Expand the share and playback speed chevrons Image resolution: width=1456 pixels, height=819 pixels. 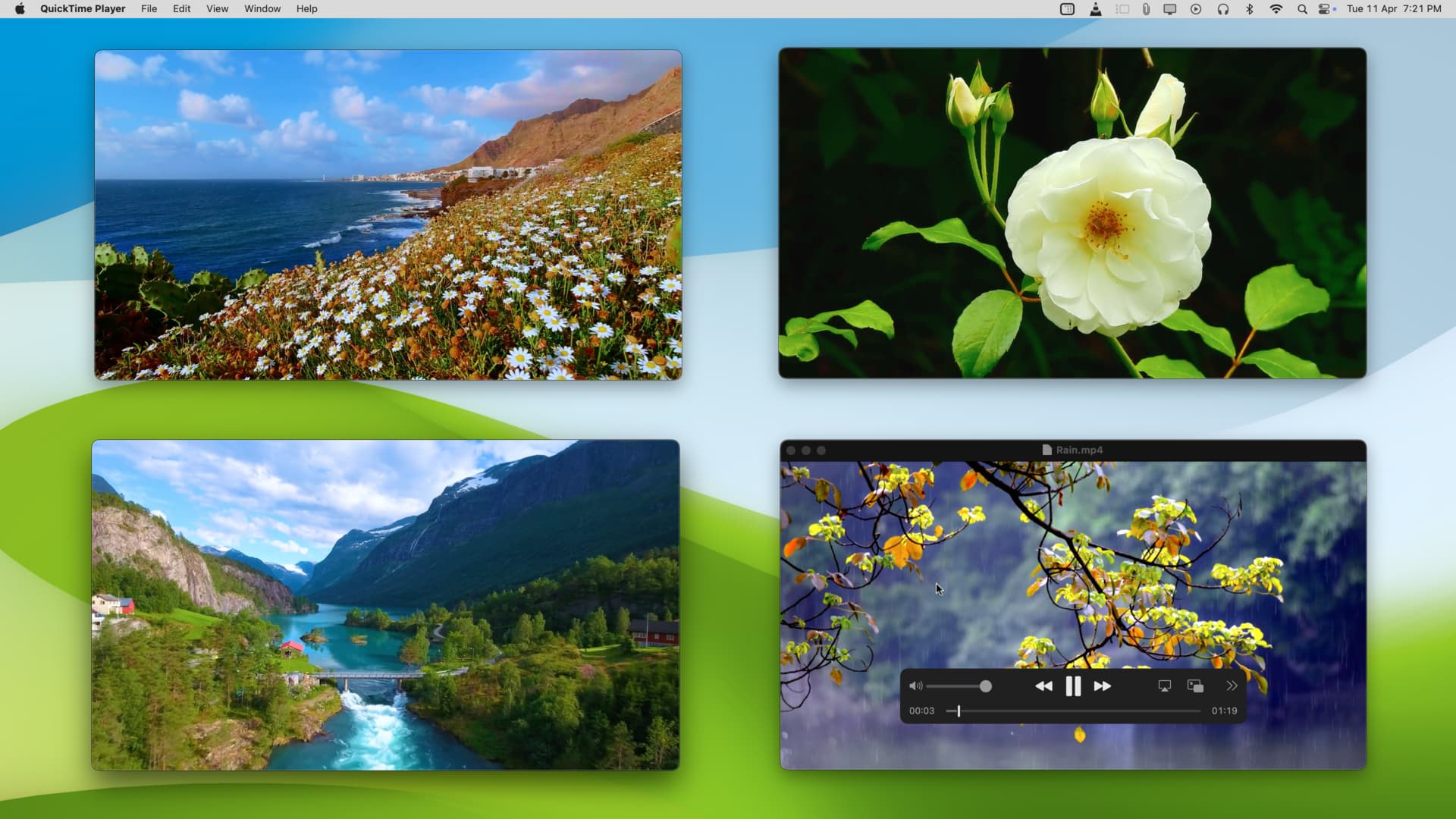click(1232, 686)
